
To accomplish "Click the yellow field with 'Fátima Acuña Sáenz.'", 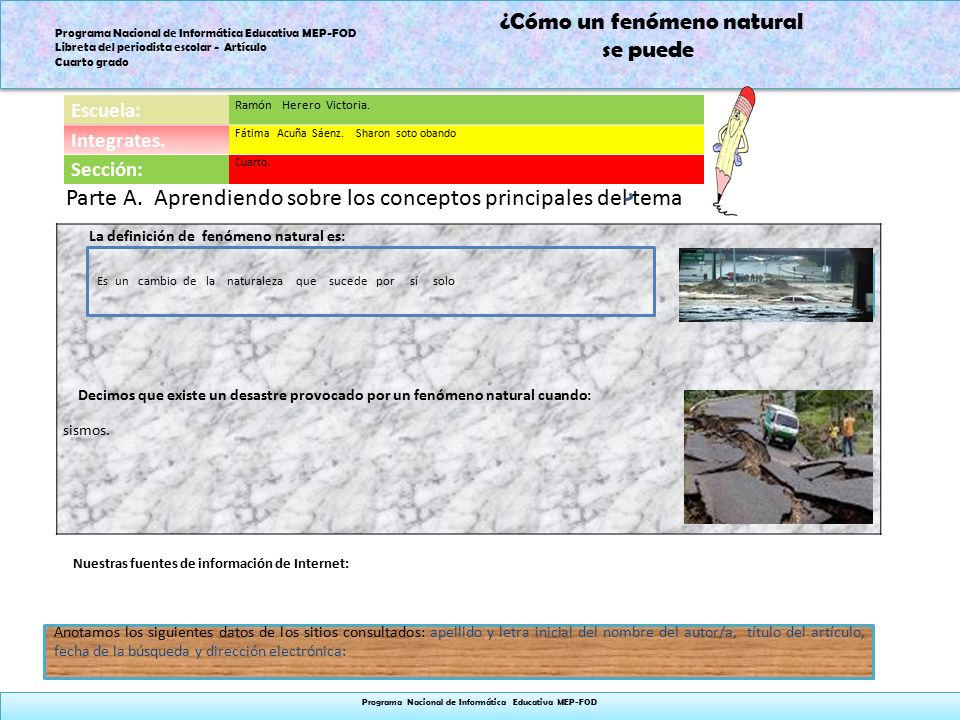I will pyautogui.click(x=466, y=140).
